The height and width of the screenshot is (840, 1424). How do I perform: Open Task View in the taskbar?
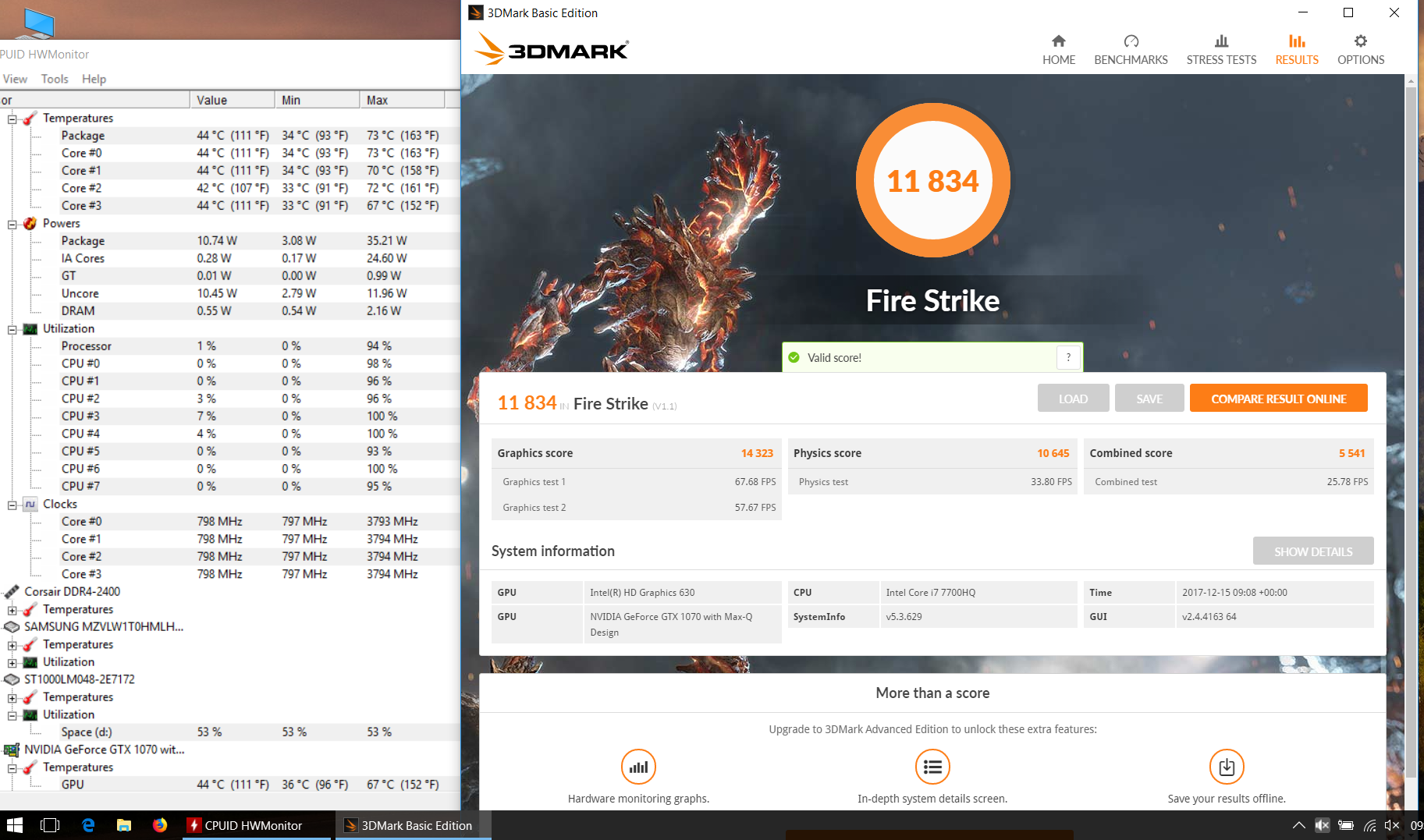pos(50,825)
